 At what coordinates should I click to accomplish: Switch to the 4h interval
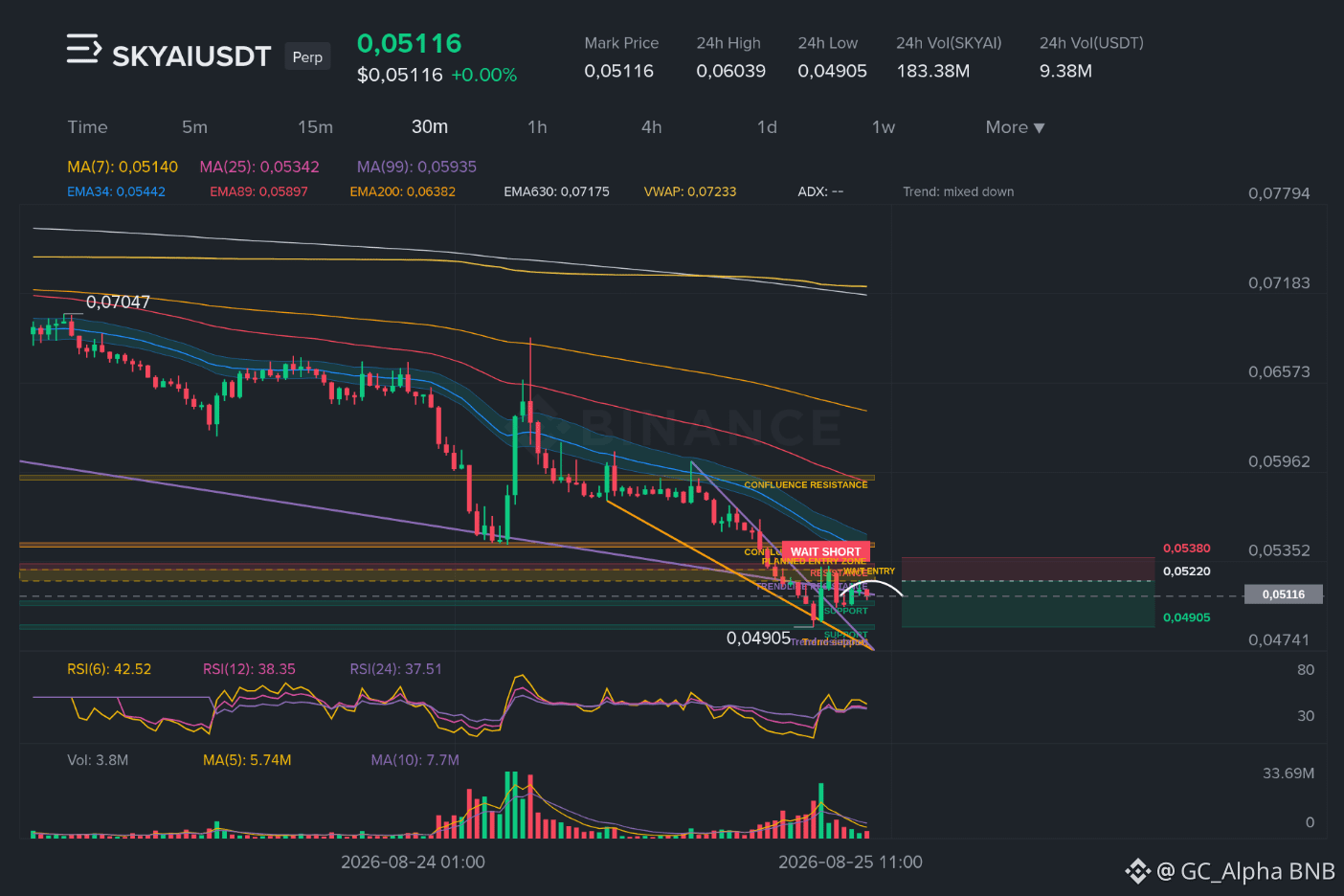(x=652, y=127)
